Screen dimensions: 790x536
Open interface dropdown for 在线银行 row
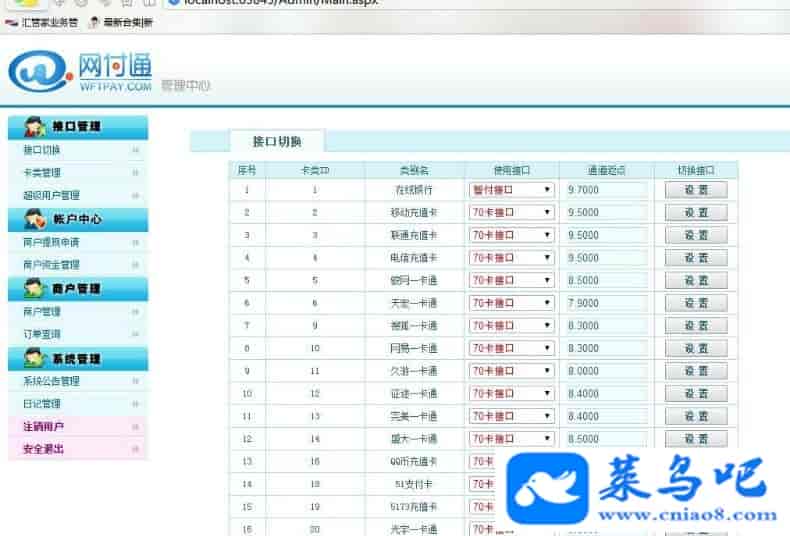pyautogui.click(x=511, y=190)
